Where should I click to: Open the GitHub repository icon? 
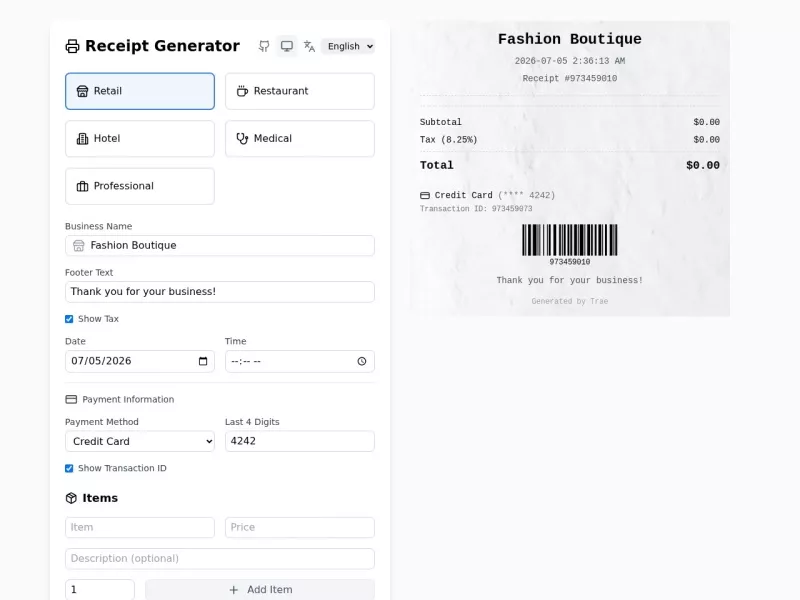pos(264,46)
